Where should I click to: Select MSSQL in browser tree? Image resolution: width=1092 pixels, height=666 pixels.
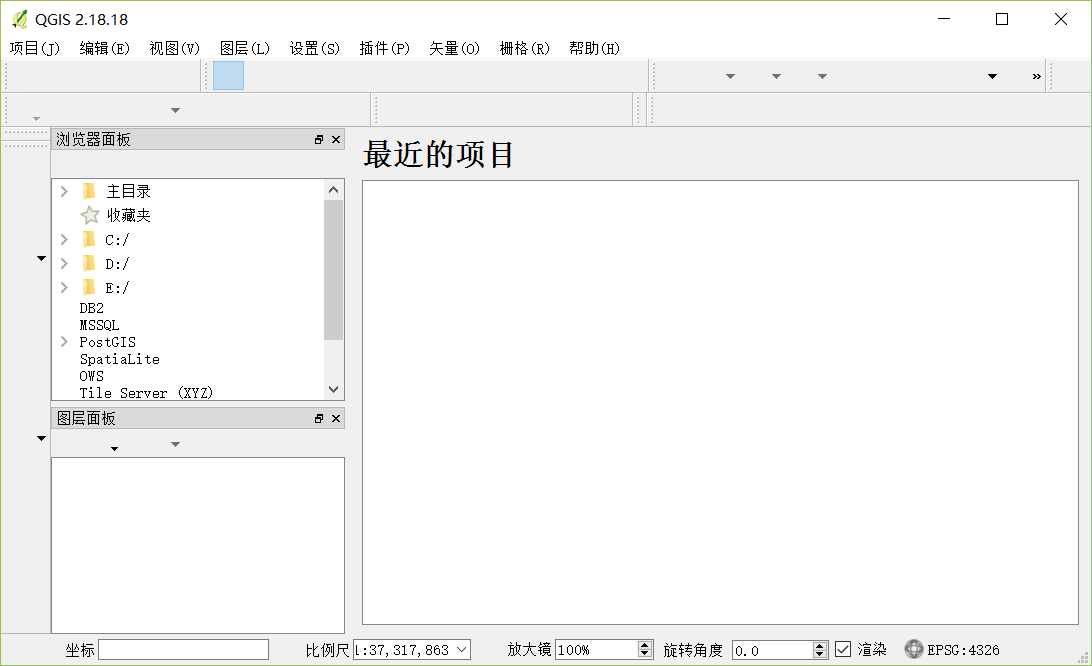(x=99, y=325)
